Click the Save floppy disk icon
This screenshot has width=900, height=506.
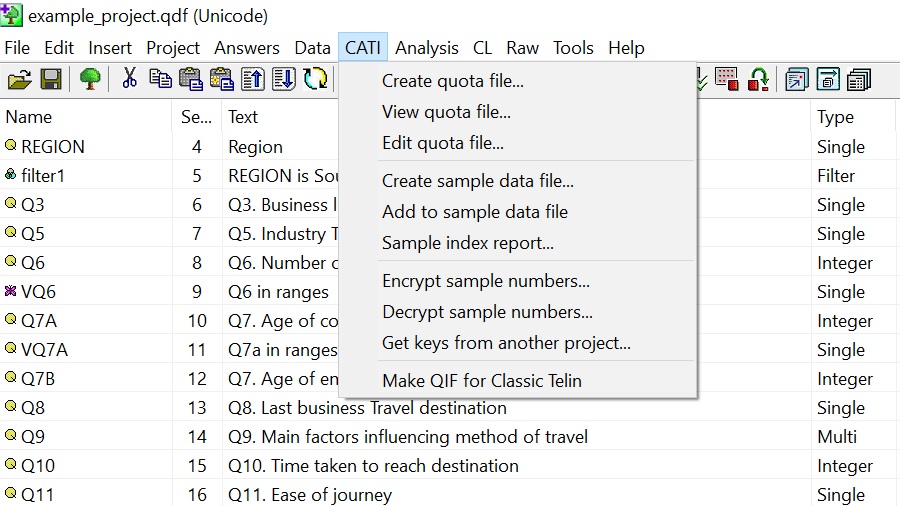(x=51, y=79)
